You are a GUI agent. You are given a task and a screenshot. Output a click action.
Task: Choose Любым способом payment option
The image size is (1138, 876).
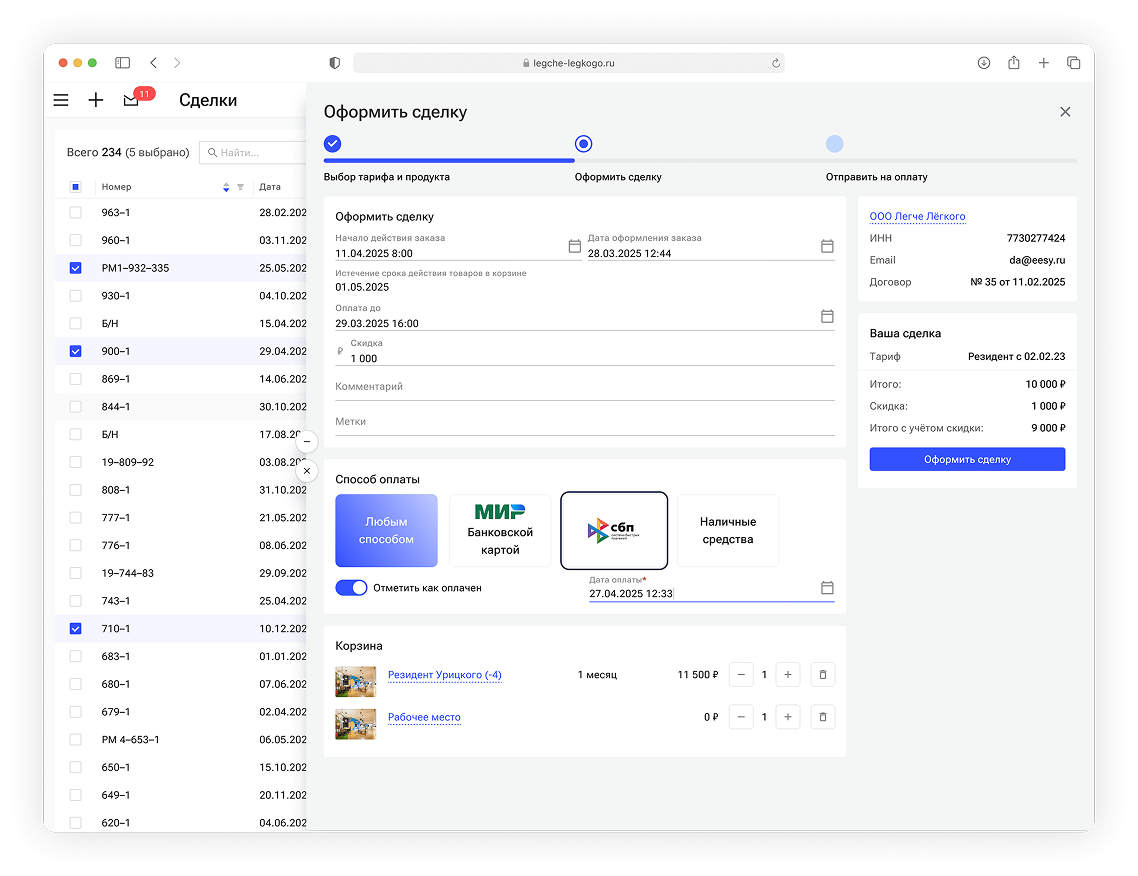coord(386,531)
